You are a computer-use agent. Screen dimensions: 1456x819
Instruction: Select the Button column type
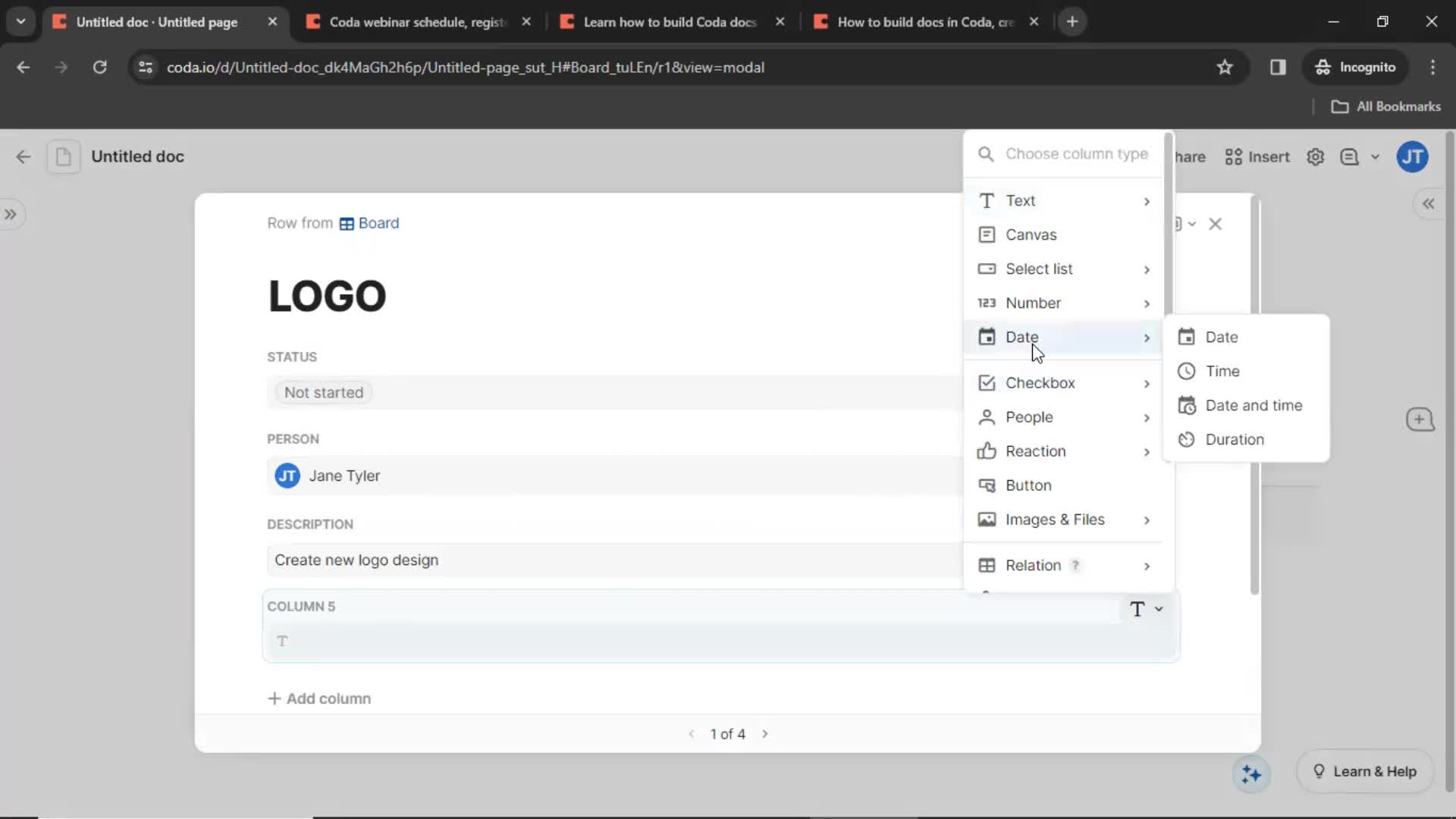point(1028,485)
